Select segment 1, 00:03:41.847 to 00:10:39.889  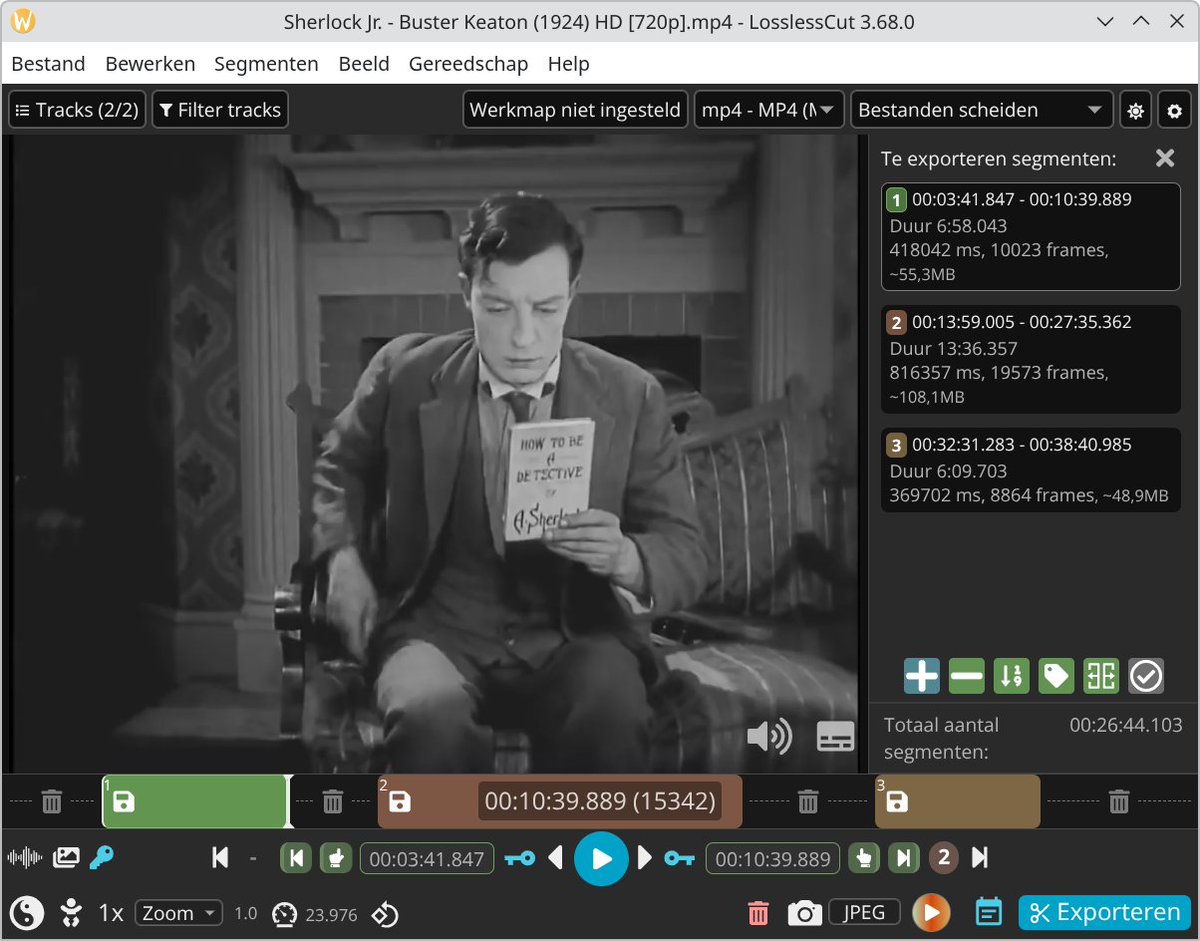1030,236
